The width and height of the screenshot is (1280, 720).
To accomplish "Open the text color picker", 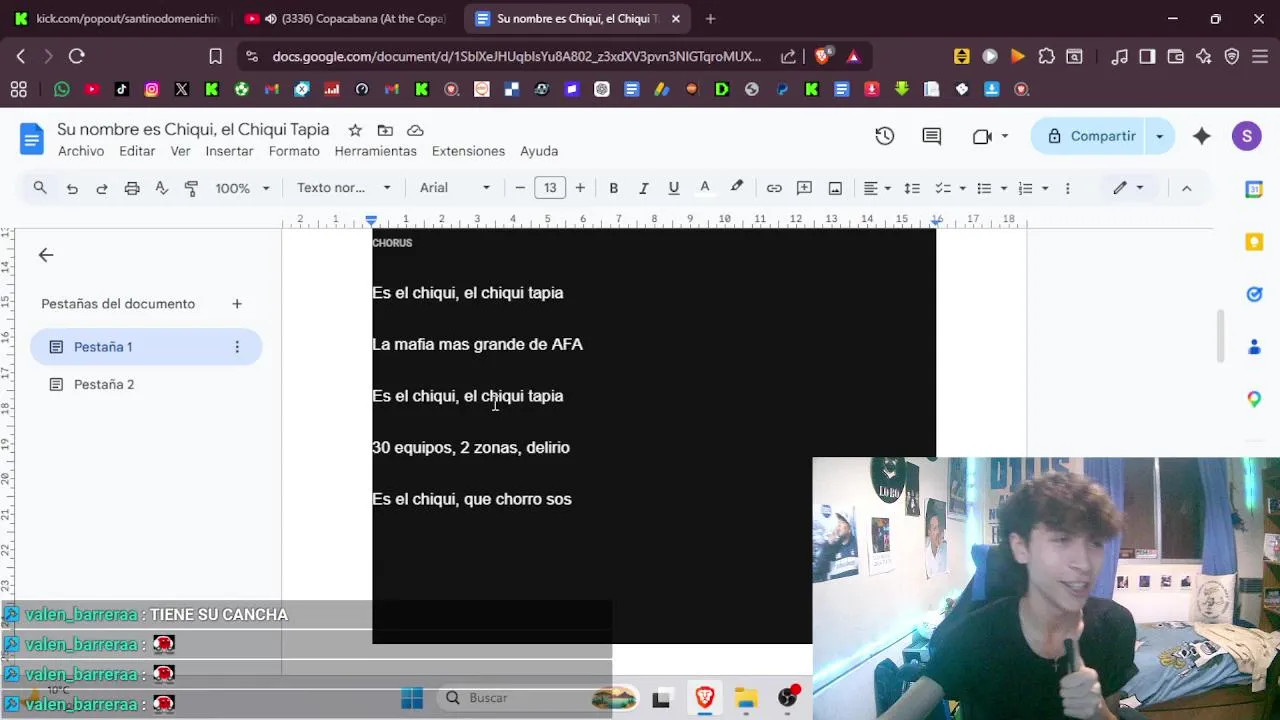I will [705, 188].
